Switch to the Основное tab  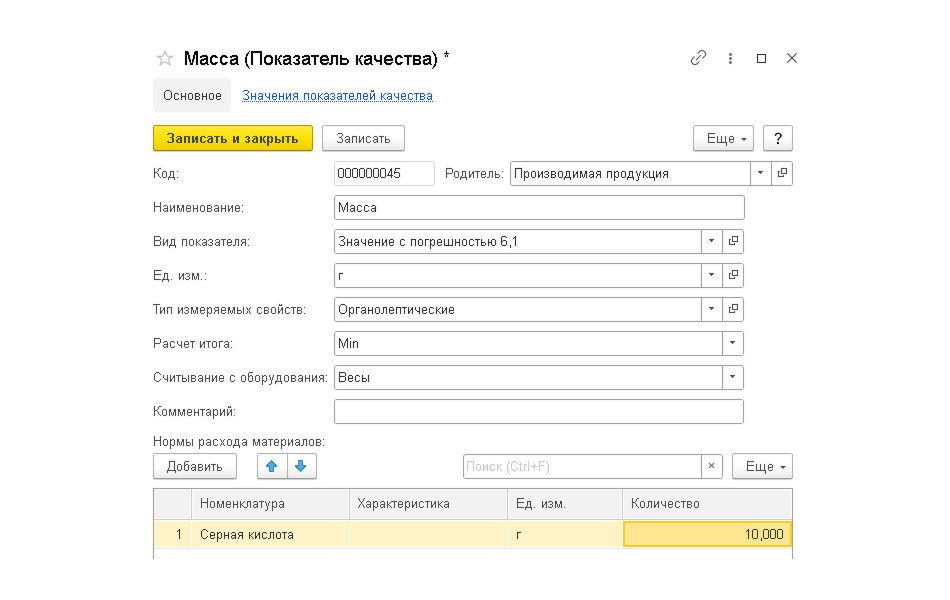pyautogui.click(x=192, y=95)
